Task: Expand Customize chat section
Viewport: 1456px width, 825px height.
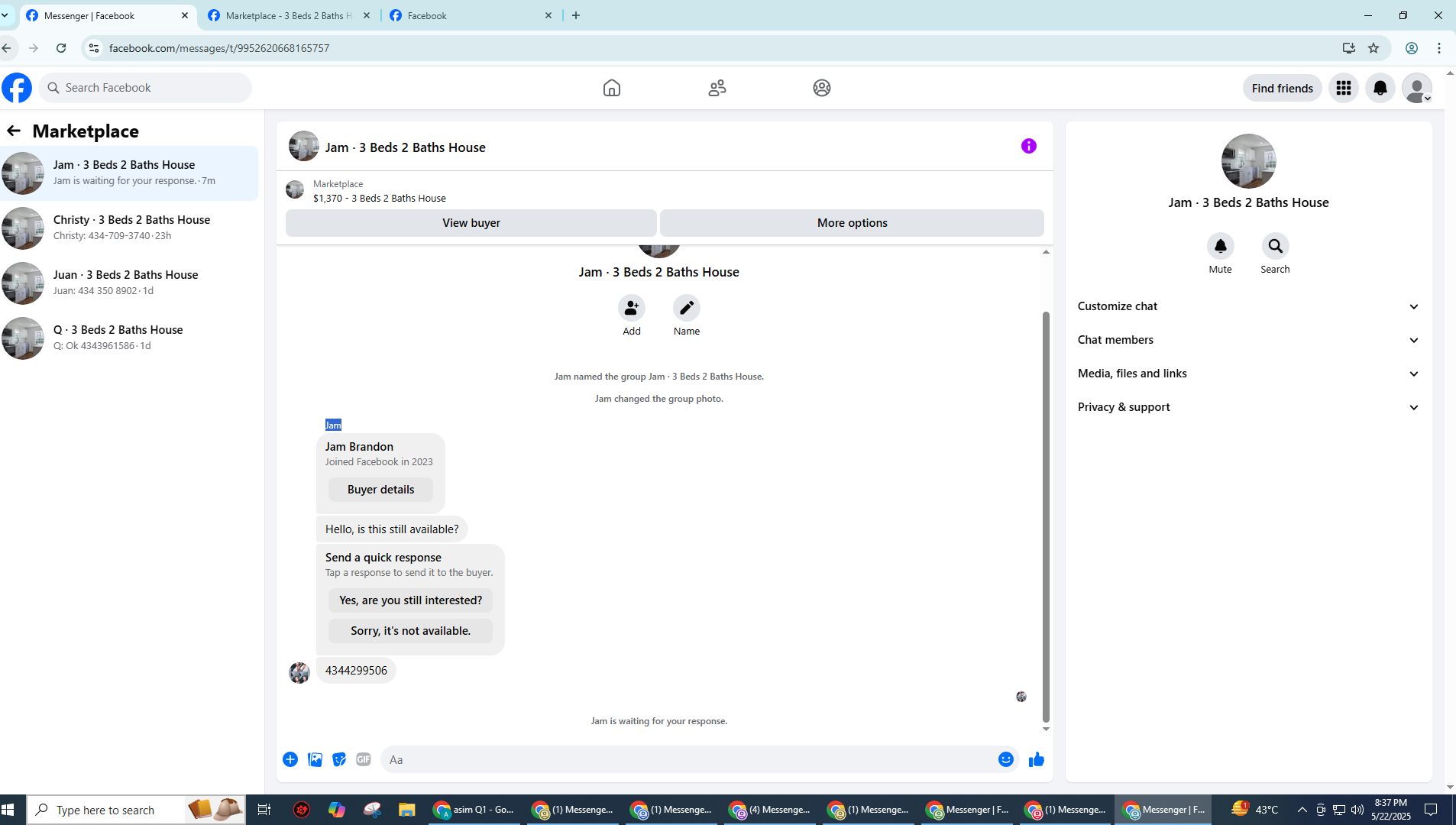Action: [1248, 306]
